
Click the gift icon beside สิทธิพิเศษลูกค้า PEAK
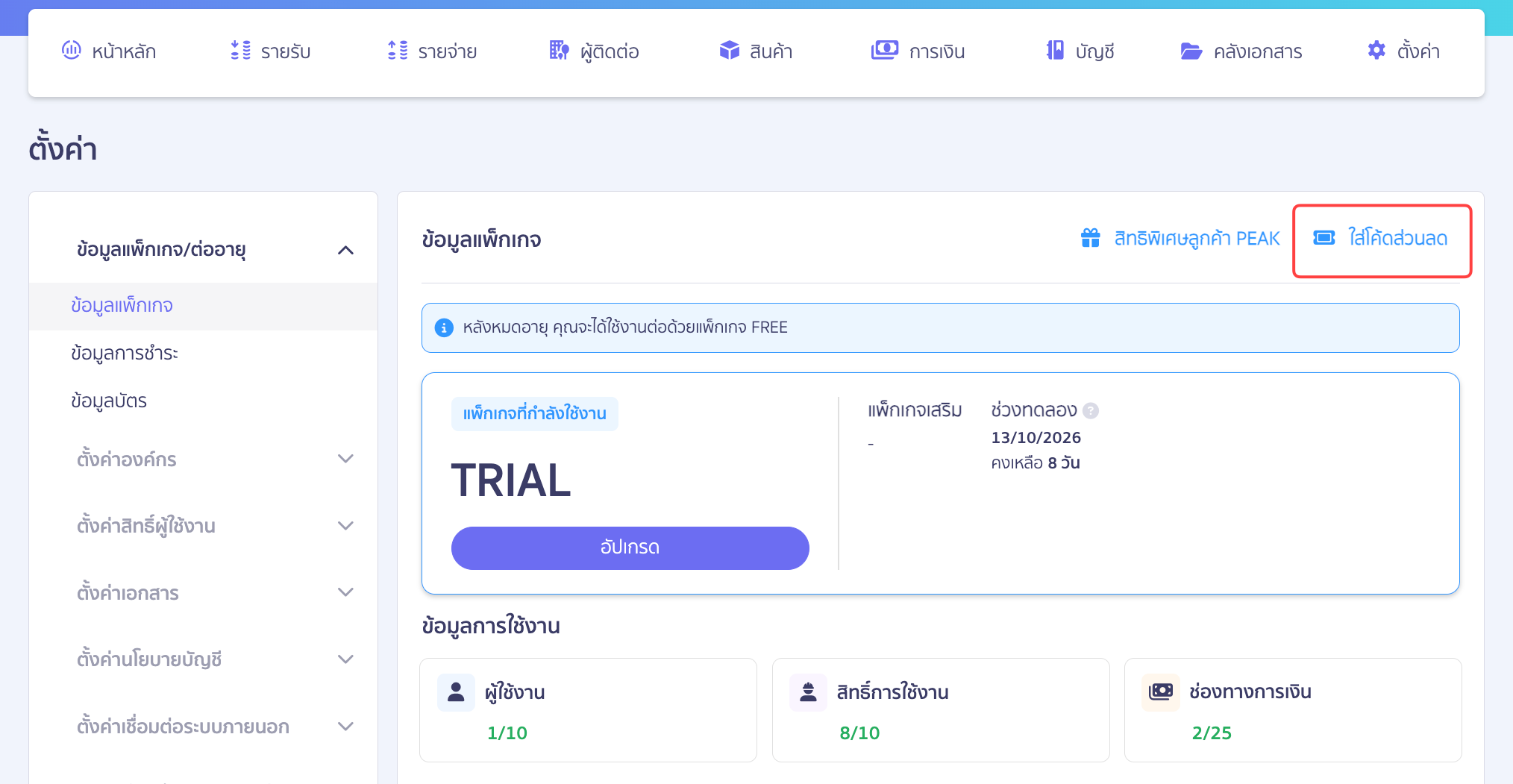pyautogui.click(x=1091, y=238)
